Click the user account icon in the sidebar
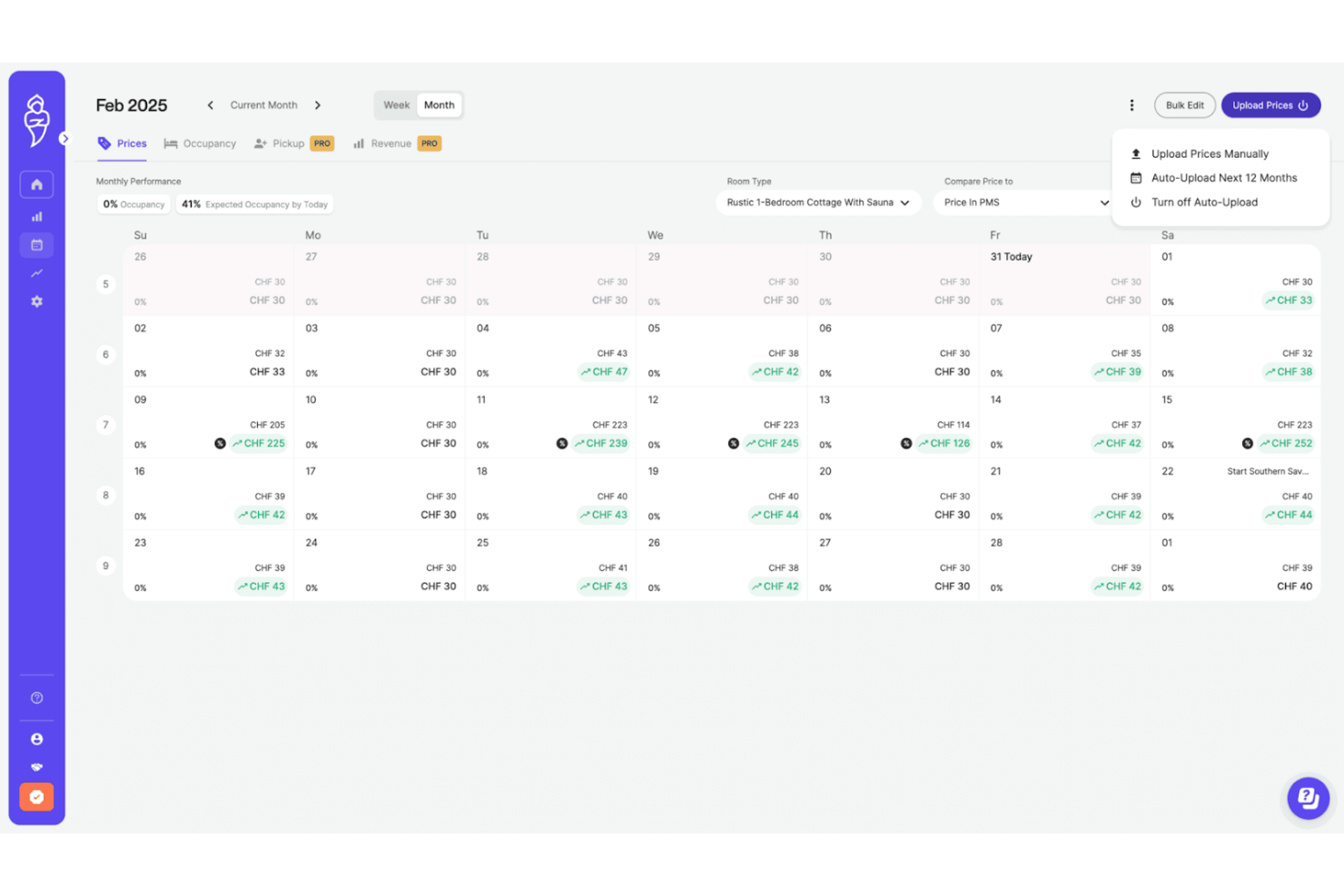The width and height of the screenshot is (1344, 896). click(x=36, y=738)
